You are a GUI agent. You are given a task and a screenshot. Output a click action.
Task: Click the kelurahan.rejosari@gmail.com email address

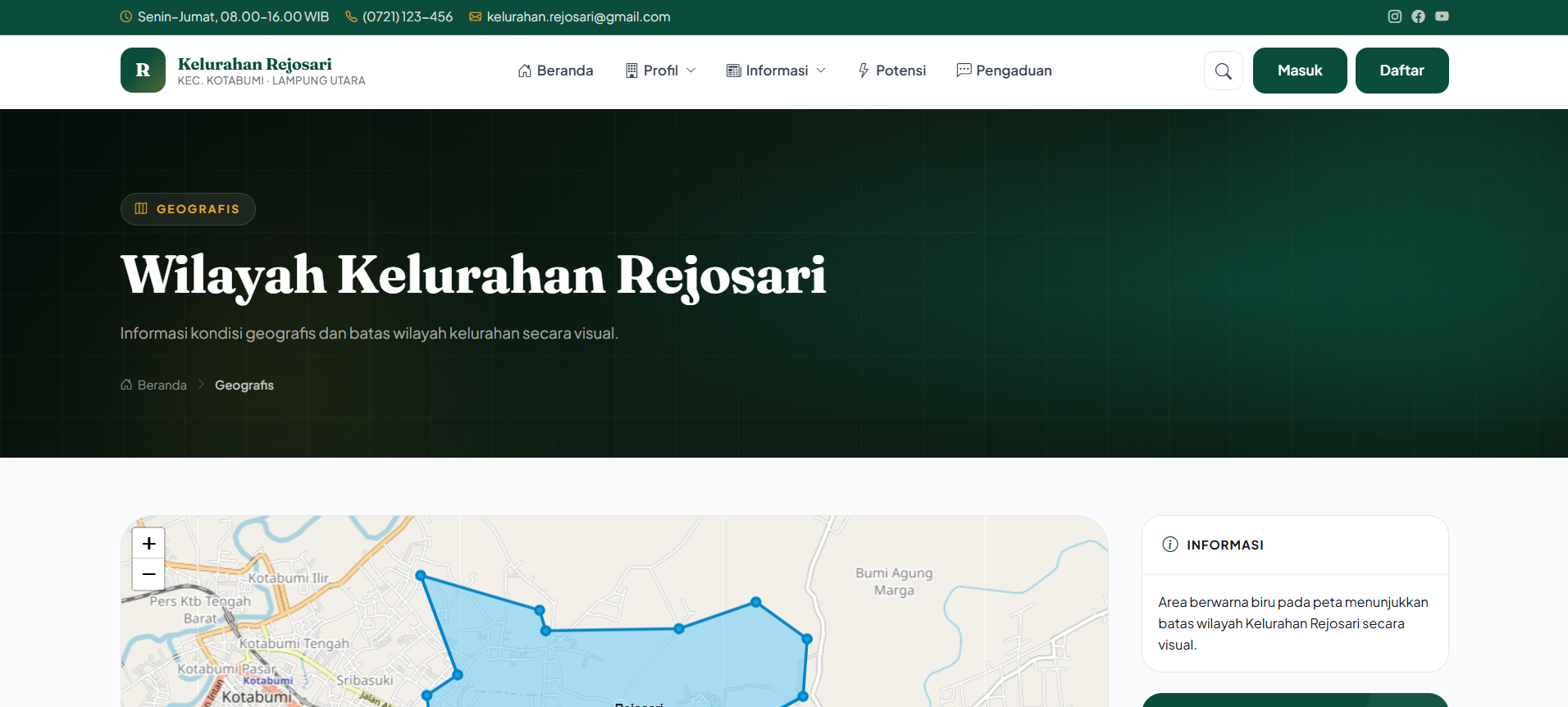[x=578, y=16]
